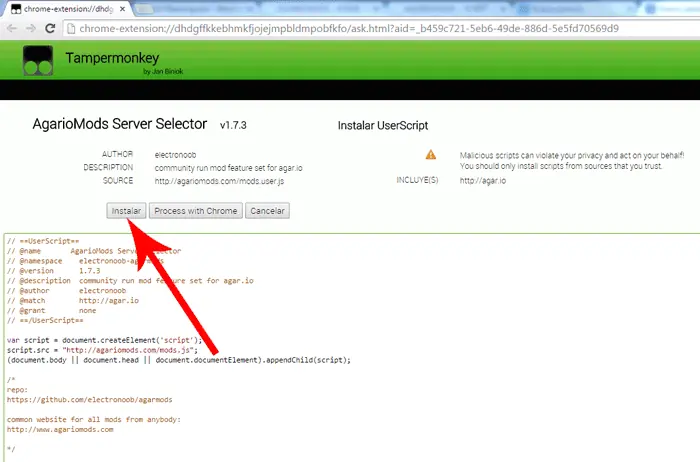Viewport: 700px width, 462px height.
Task: Click the Instalar button
Action: tap(126, 211)
